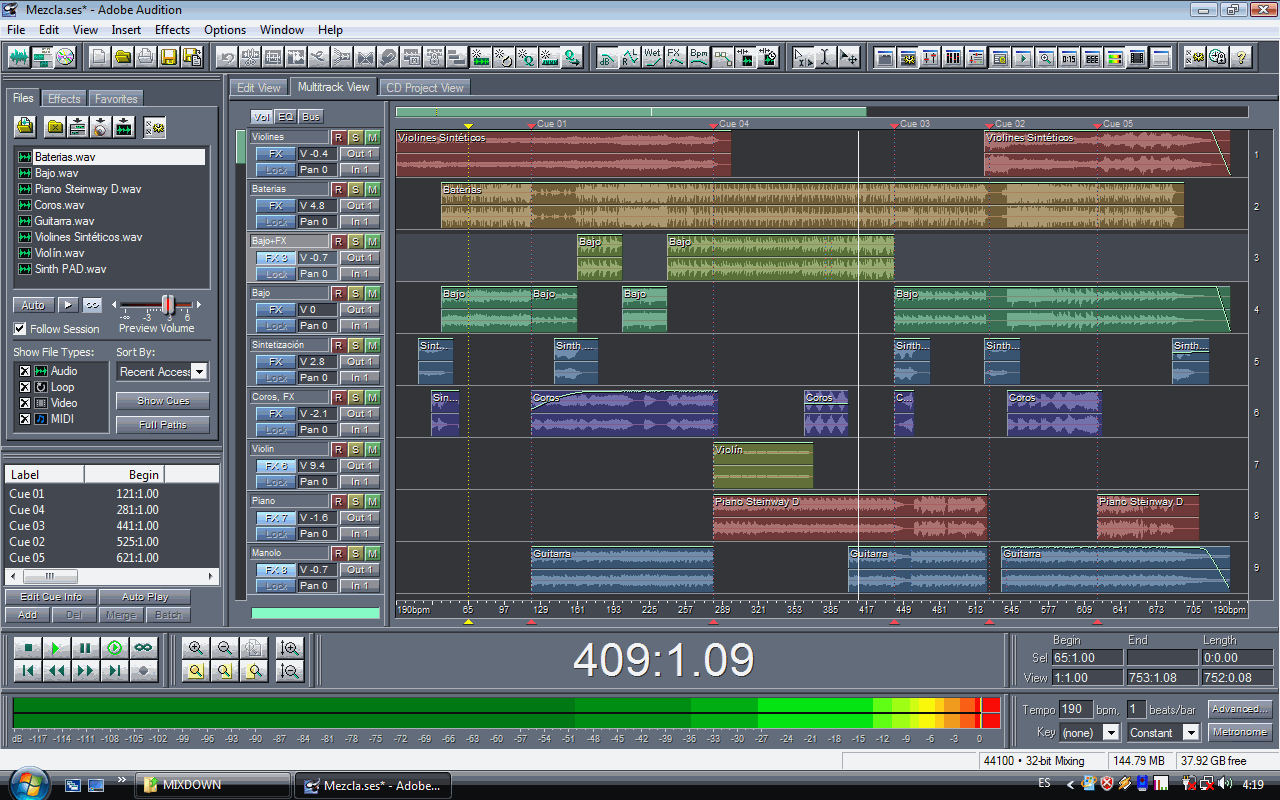Mute the Piano track
The height and width of the screenshot is (800, 1280).
[372, 501]
